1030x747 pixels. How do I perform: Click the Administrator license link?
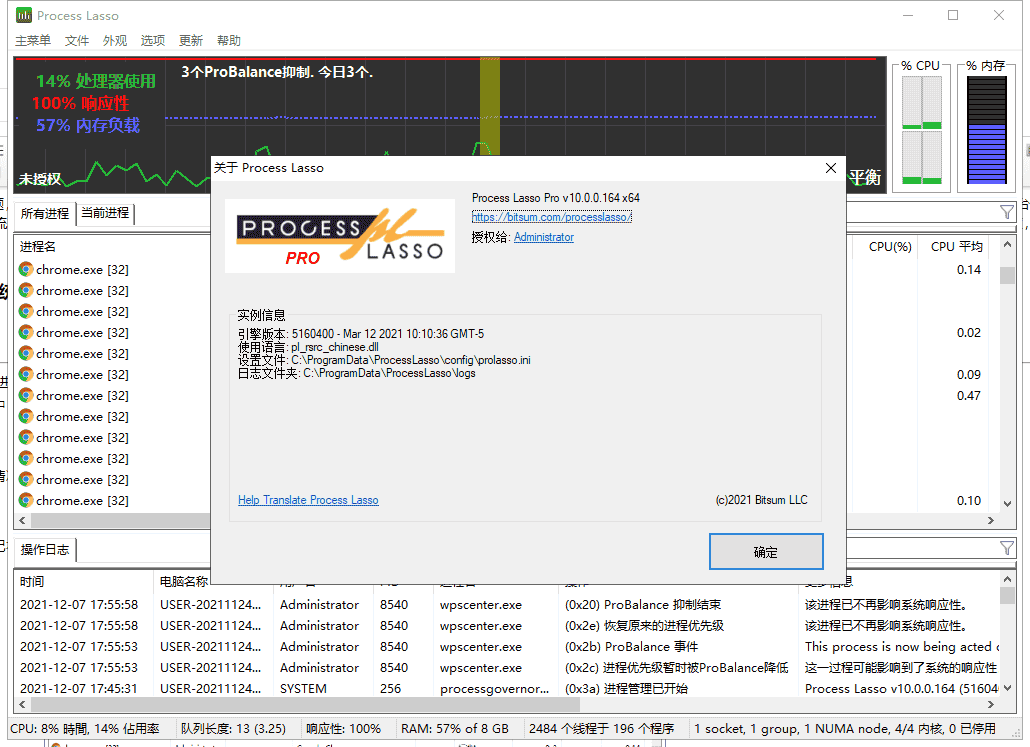(x=544, y=237)
